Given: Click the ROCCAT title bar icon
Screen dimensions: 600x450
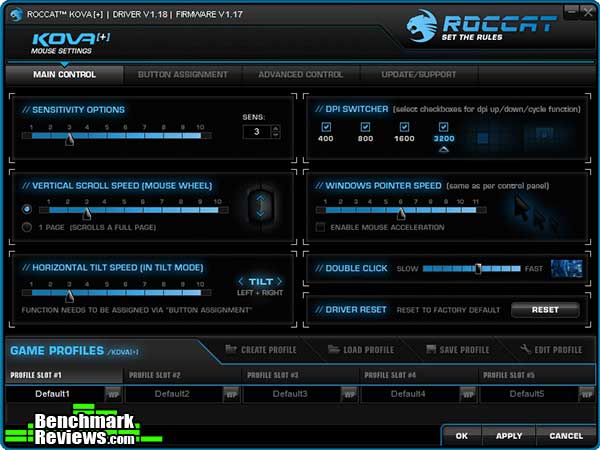Looking at the screenshot, I should [16, 15].
